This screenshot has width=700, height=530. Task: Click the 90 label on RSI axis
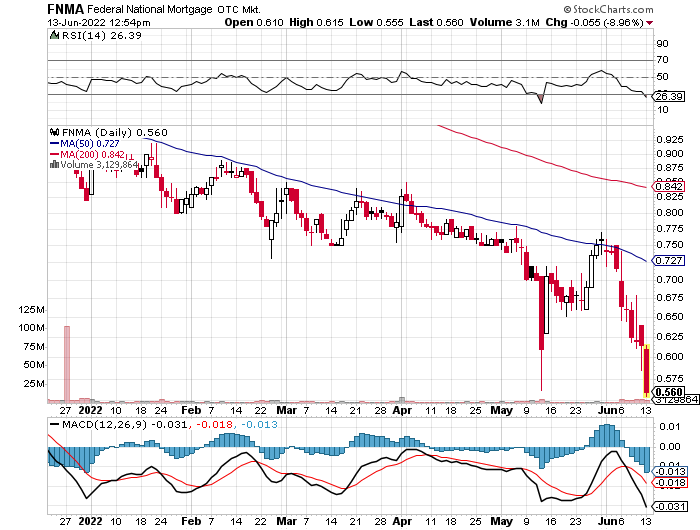[662, 44]
